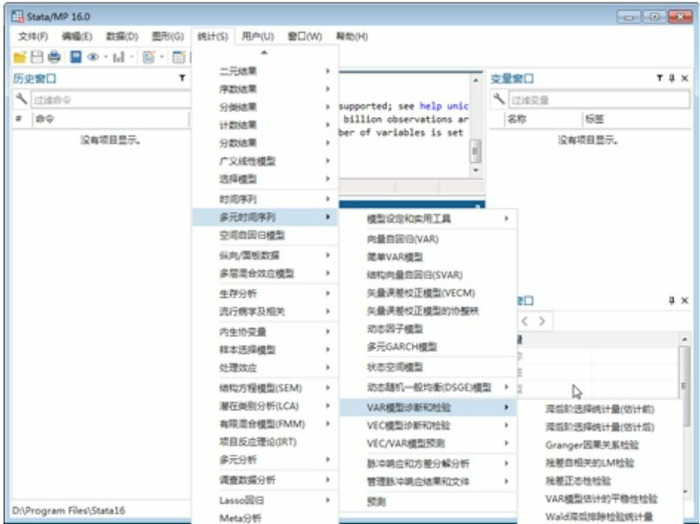
Task: Open the 数据(D) menu
Action: (122, 36)
